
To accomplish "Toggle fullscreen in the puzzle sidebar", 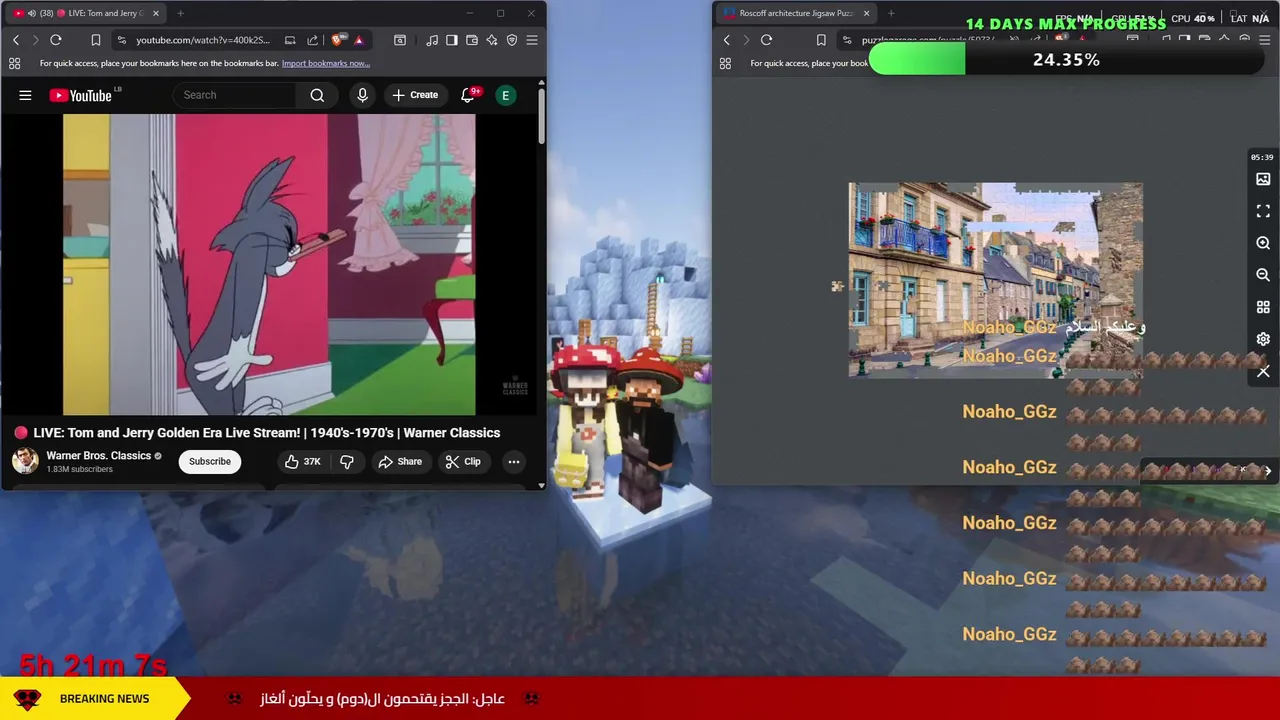I will pos(1263,211).
